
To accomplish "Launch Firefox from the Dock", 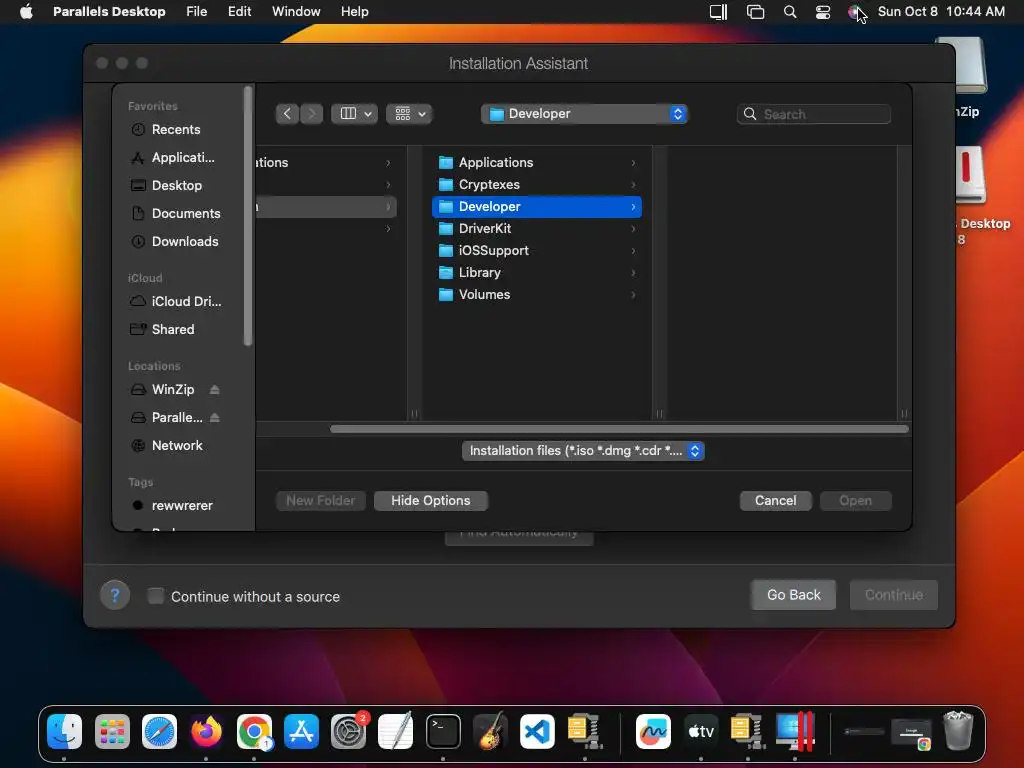I will 206,731.
